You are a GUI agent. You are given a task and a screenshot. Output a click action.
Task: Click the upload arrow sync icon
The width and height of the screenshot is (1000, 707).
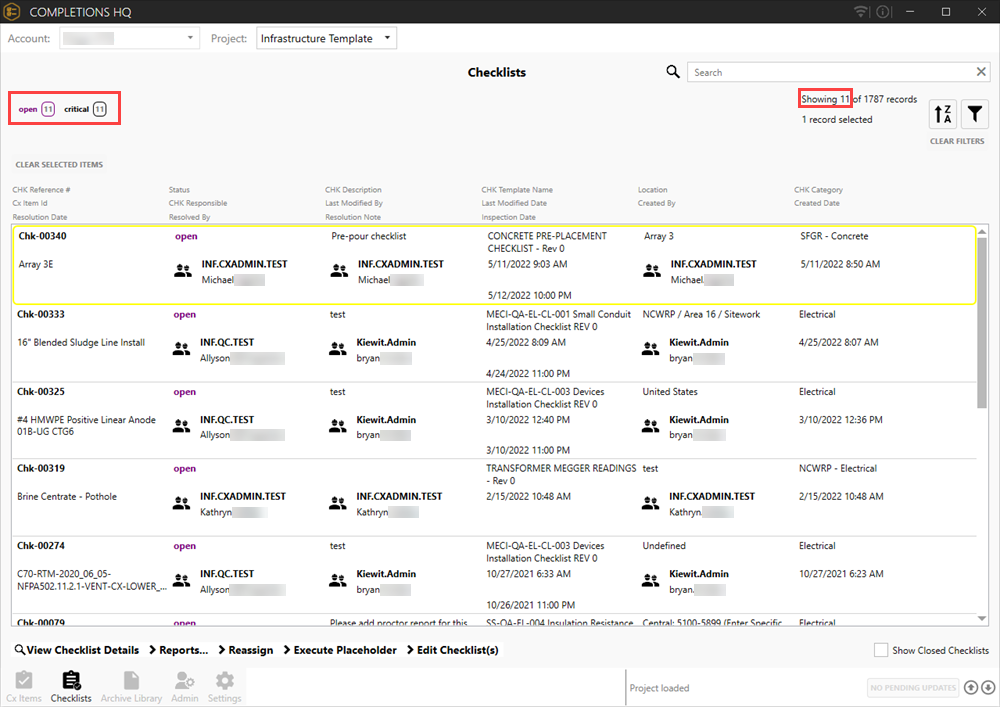coord(970,688)
